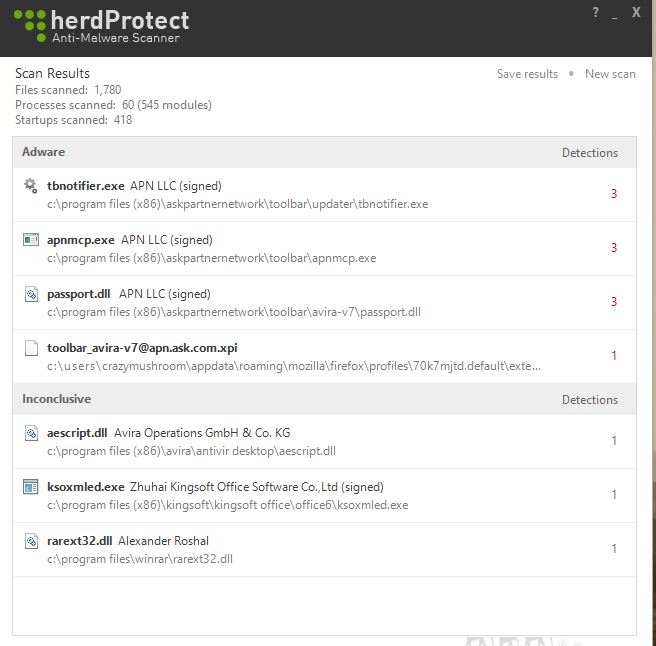Screen dimensions: 656x646
Task: Select the tbnotifier.exe result row
Action: pyautogui.click(x=300, y=194)
